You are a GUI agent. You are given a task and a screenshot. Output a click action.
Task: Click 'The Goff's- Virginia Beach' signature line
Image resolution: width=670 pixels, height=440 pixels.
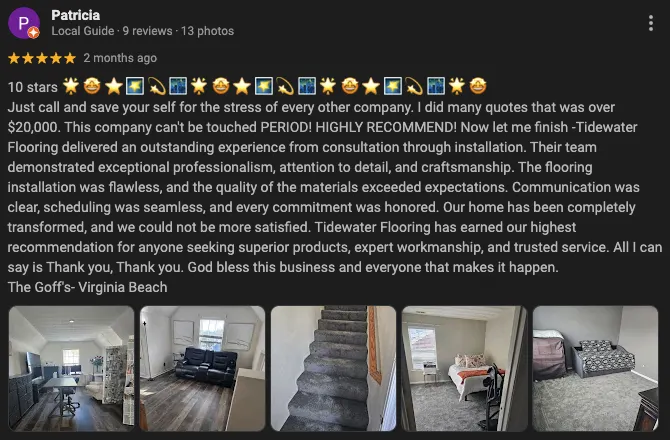(x=87, y=287)
